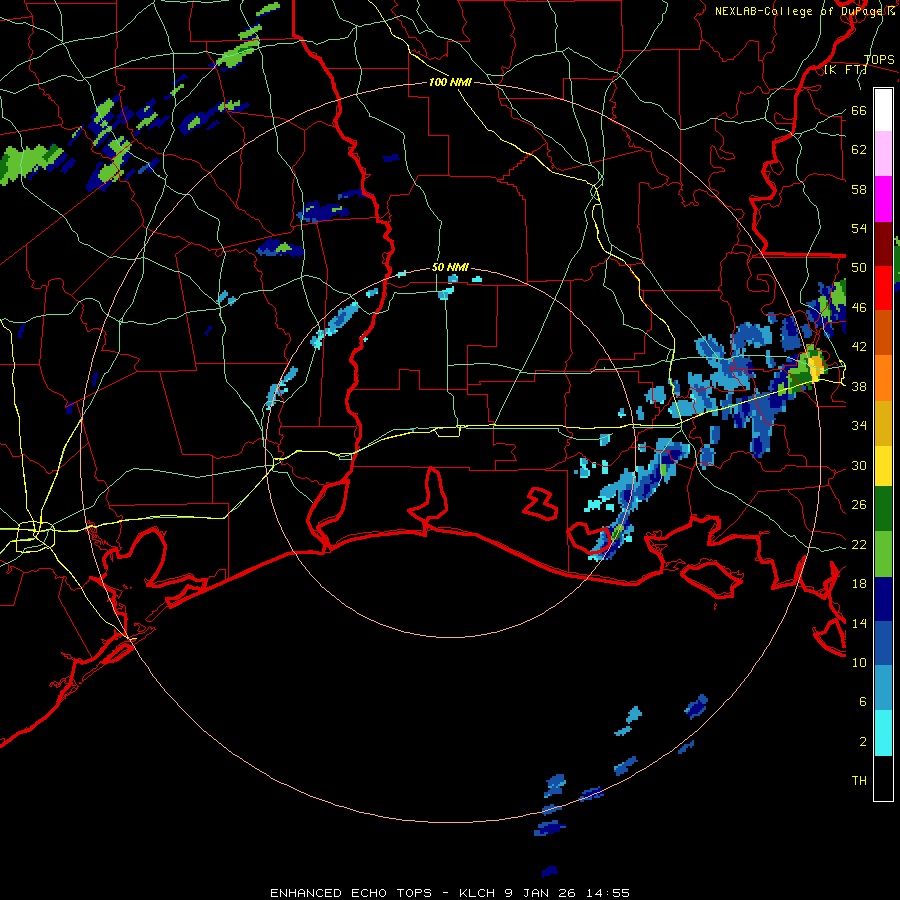Image resolution: width=900 pixels, height=900 pixels.
Task: Click the "38" legend value
Action: tap(859, 387)
